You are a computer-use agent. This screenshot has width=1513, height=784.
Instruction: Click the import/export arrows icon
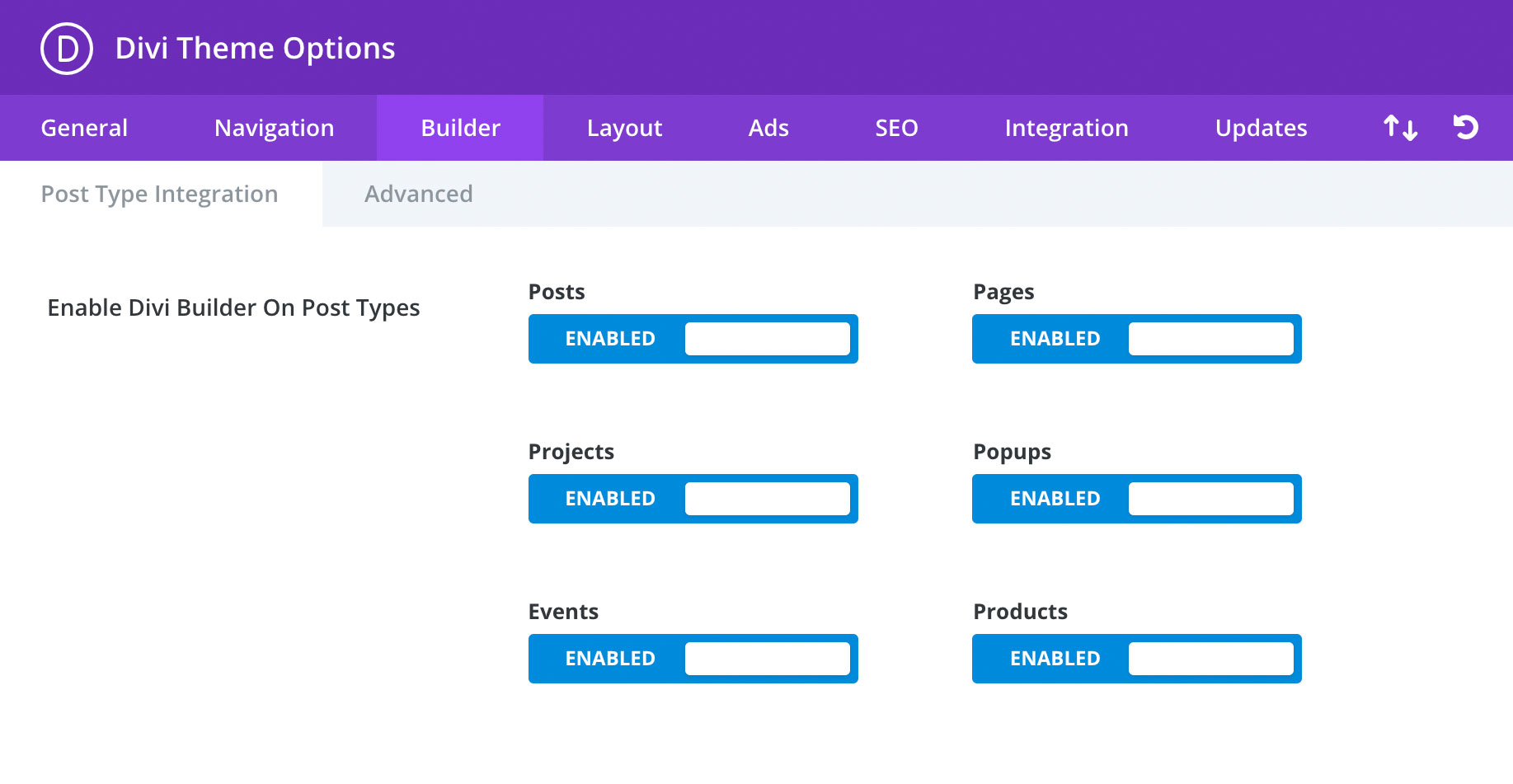pos(1400,128)
